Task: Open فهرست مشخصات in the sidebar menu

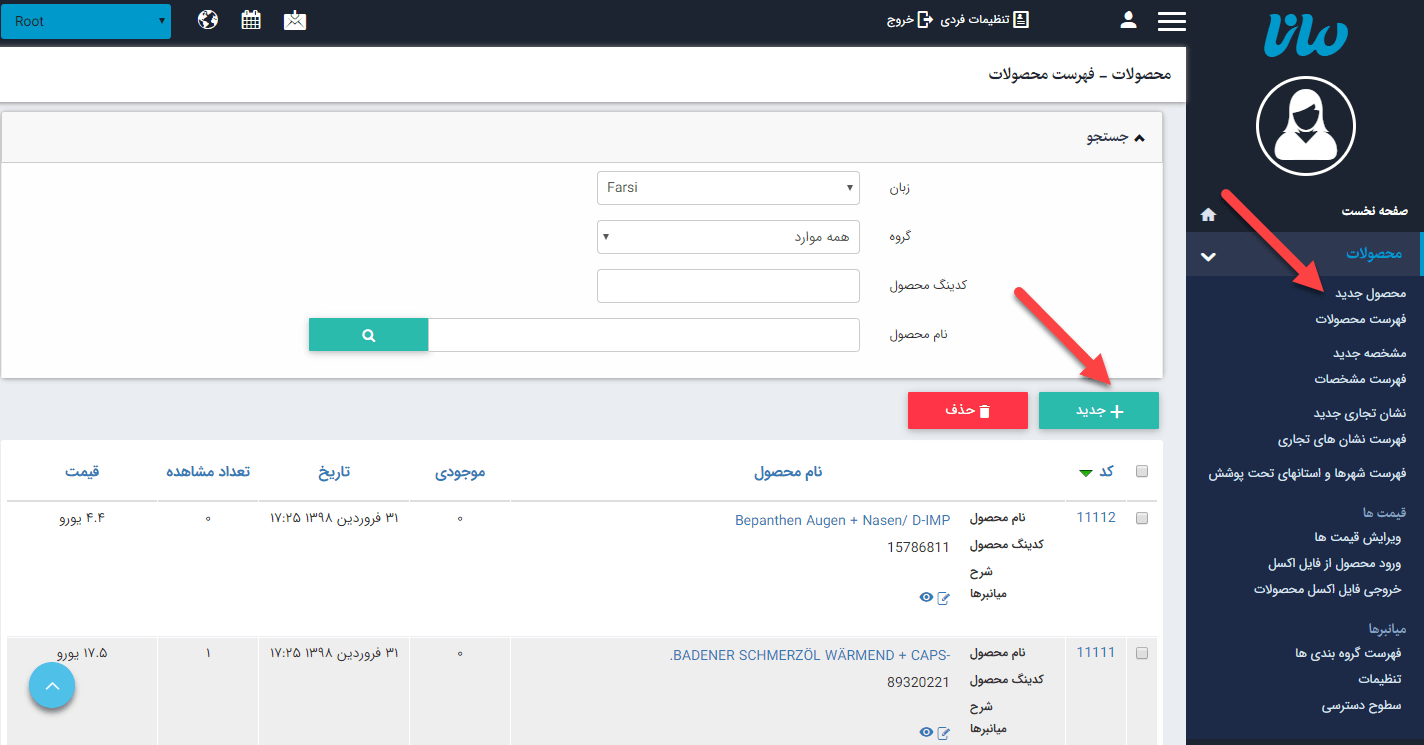Action: [1360, 379]
